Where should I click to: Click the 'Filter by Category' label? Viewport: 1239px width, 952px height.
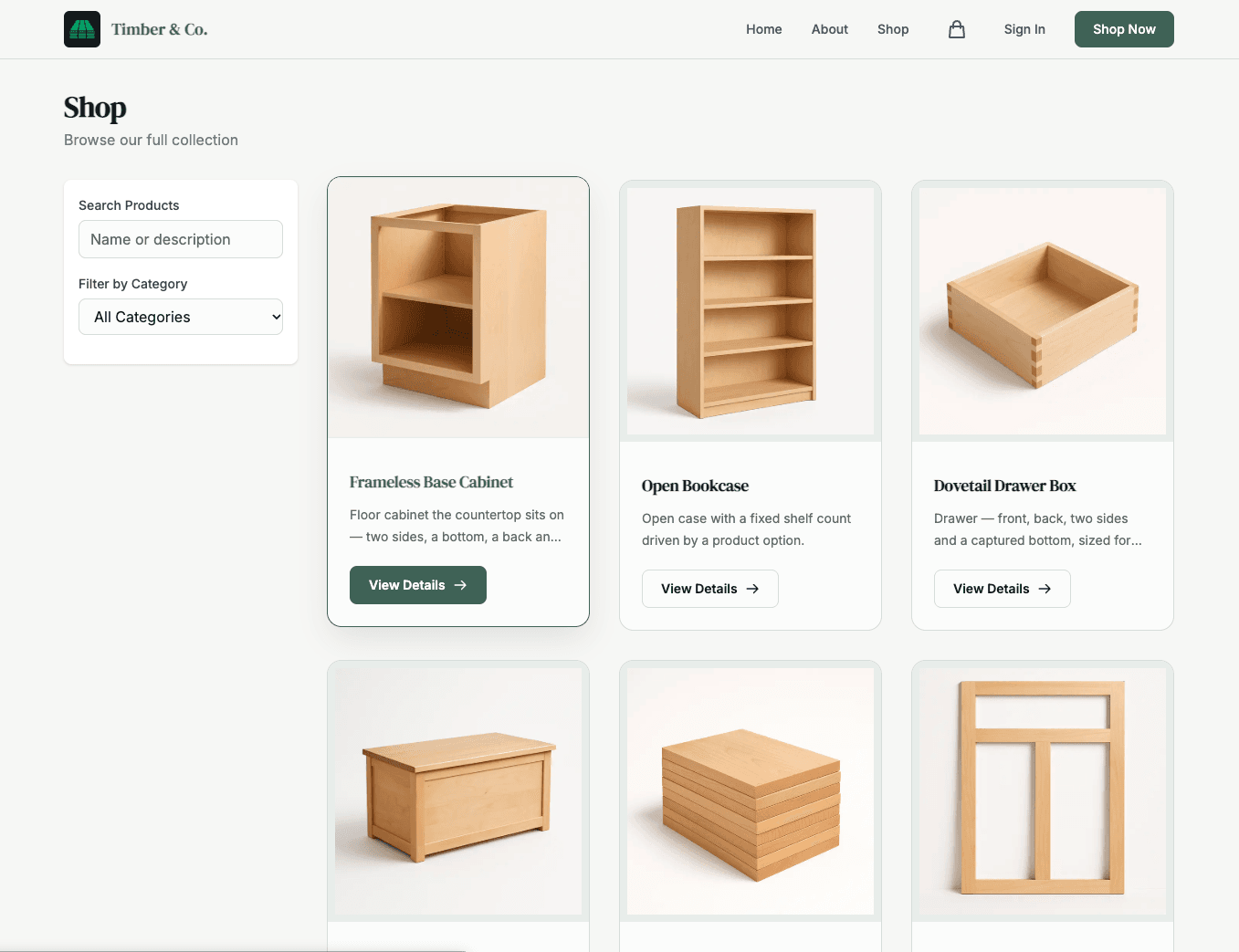coord(132,284)
